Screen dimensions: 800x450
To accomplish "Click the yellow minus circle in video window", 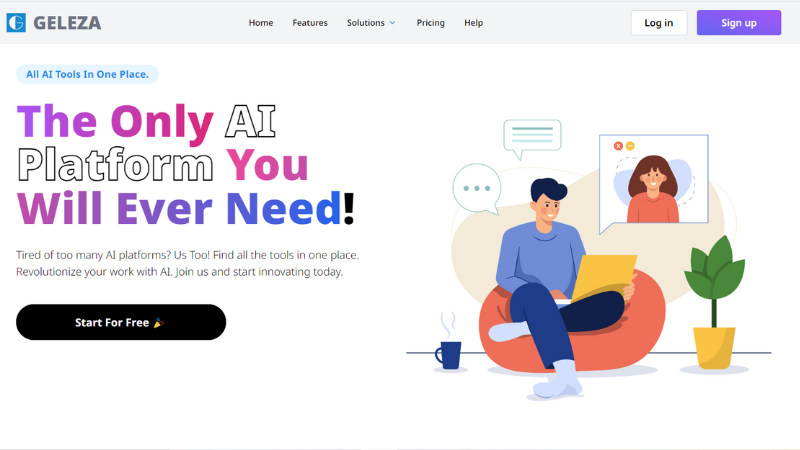I will coord(630,146).
